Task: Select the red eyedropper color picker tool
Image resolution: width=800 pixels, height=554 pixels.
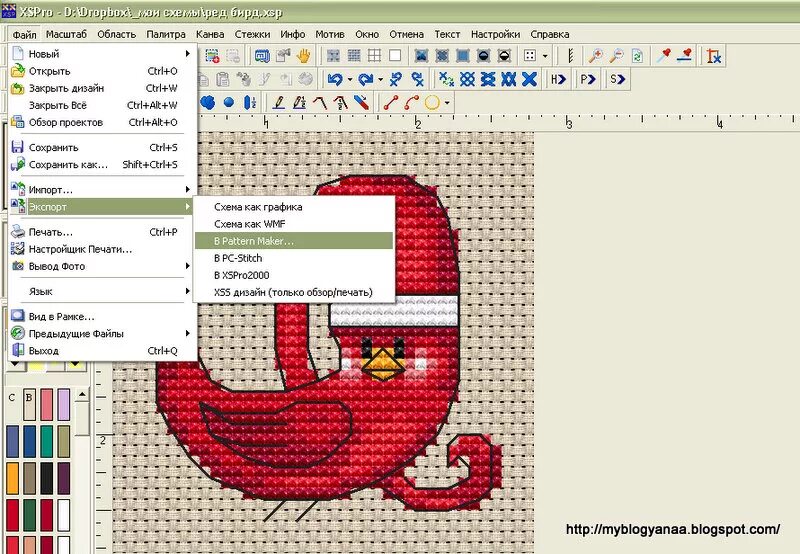Action: (x=663, y=56)
